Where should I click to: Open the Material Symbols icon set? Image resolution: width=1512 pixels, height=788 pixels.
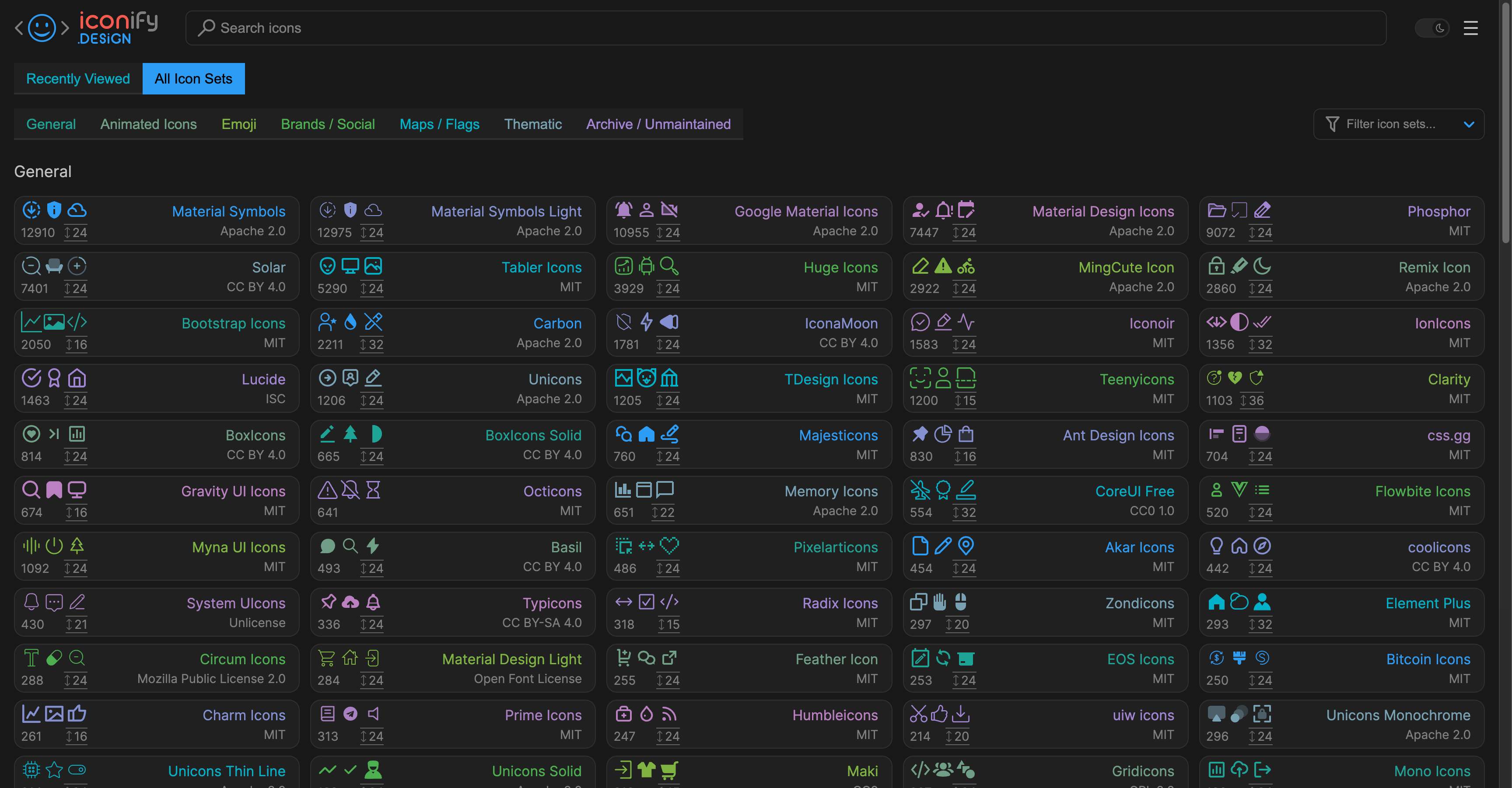click(157, 220)
